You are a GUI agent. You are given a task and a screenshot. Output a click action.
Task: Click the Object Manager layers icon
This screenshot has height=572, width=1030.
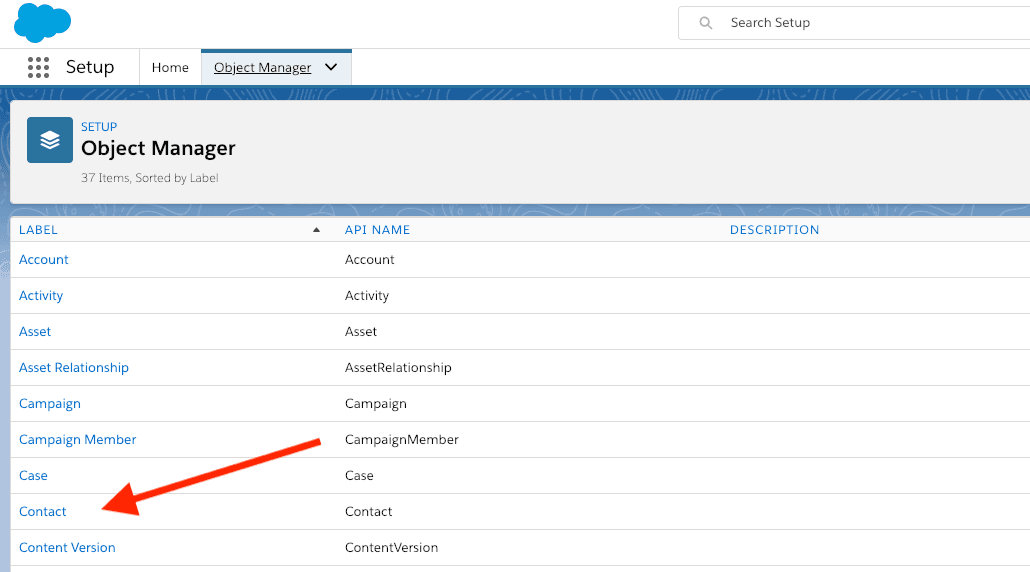(x=50, y=140)
